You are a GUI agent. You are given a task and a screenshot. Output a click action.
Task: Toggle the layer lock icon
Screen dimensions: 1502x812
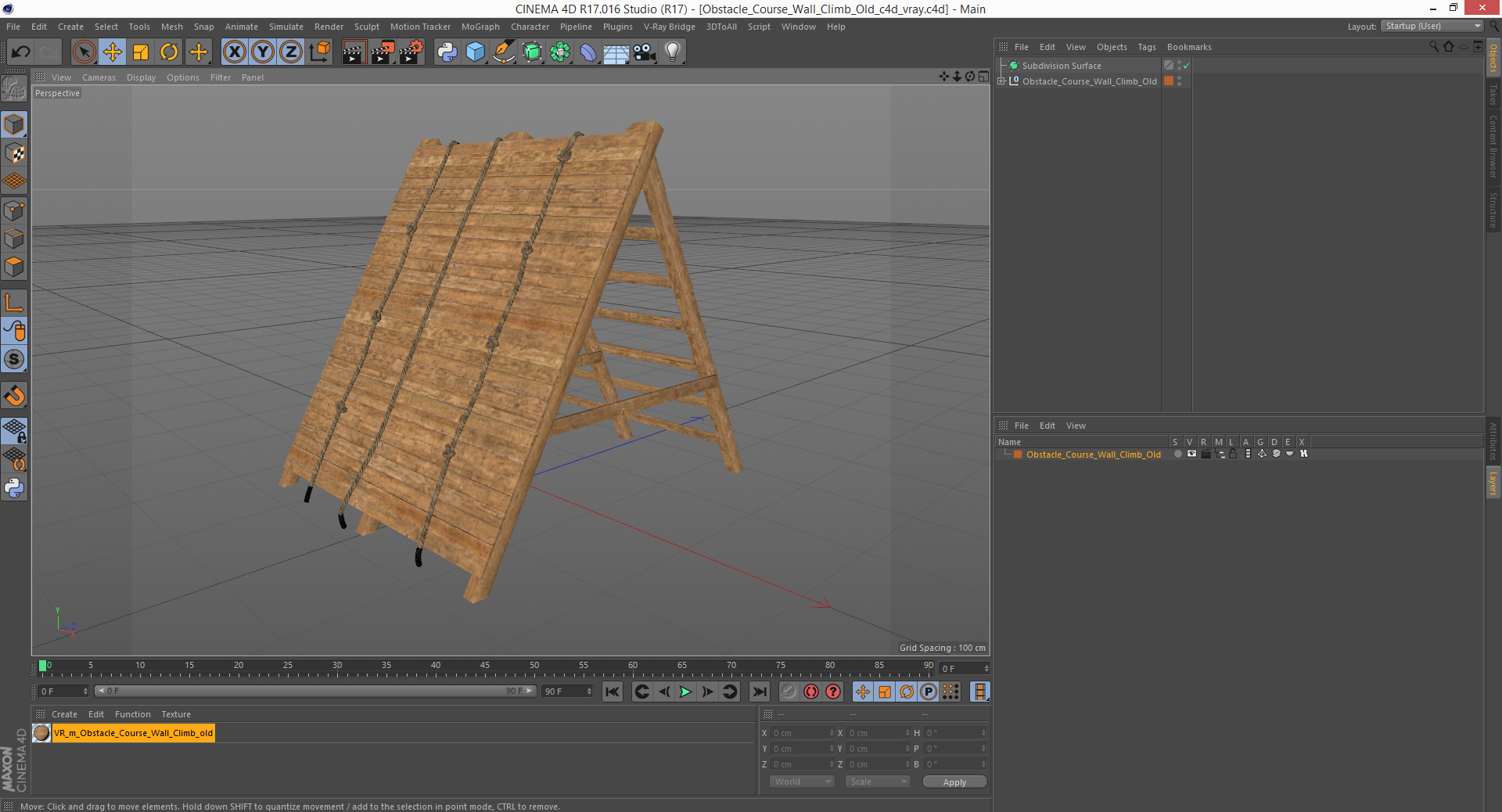tap(1234, 454)
